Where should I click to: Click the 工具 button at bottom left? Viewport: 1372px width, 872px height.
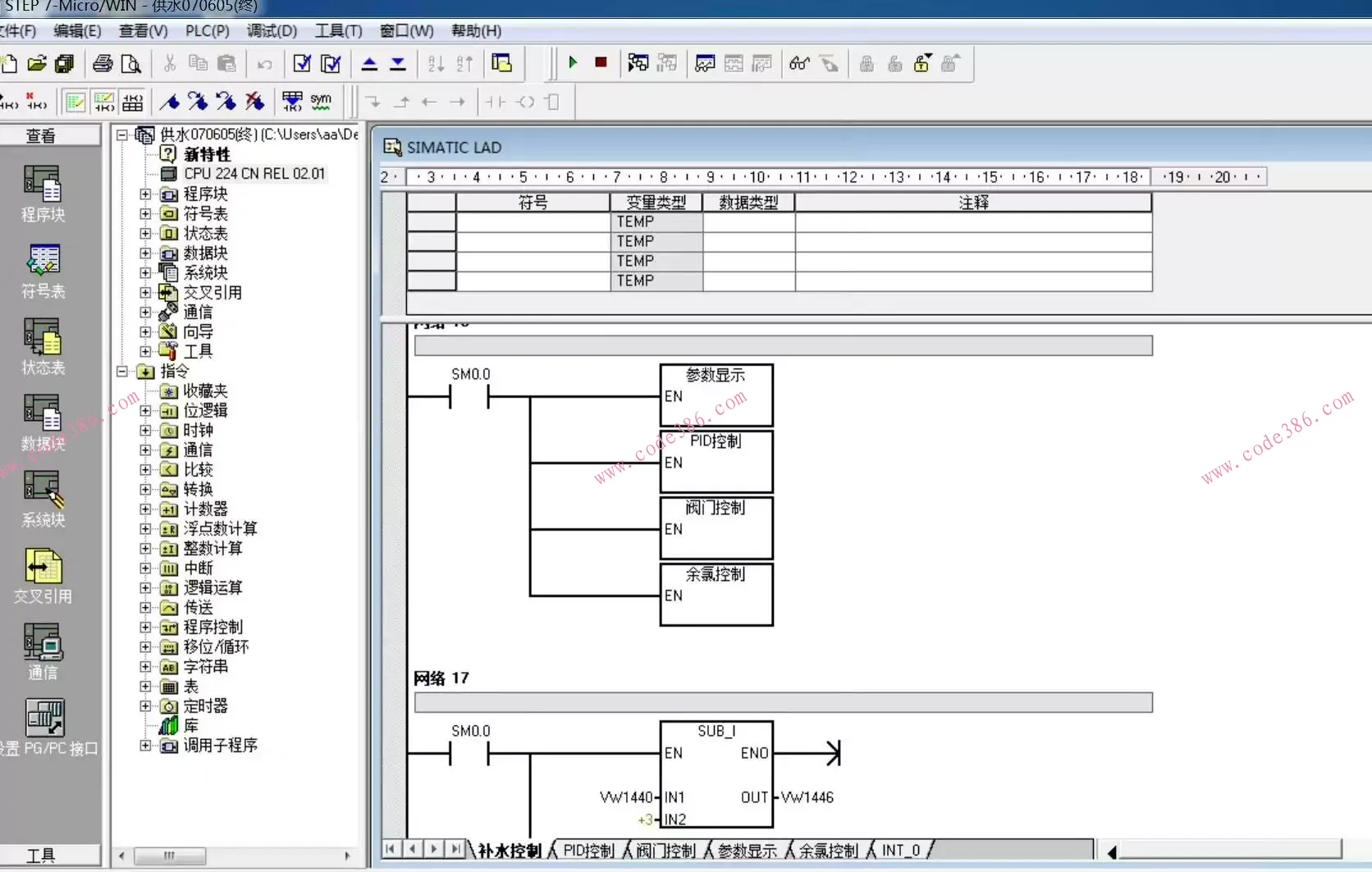pyautogui.click(x=41, y=856)
